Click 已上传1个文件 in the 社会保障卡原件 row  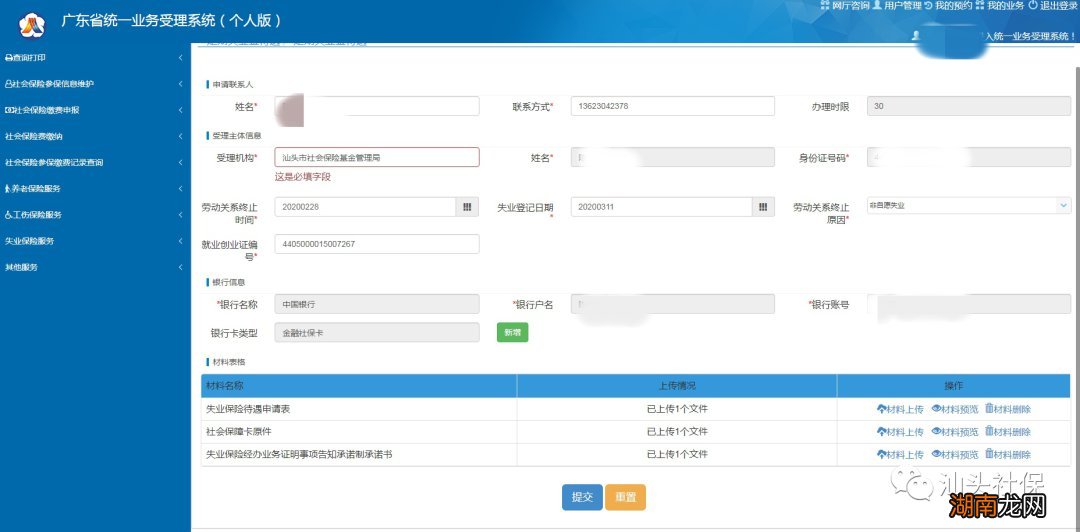click(677, 432)
